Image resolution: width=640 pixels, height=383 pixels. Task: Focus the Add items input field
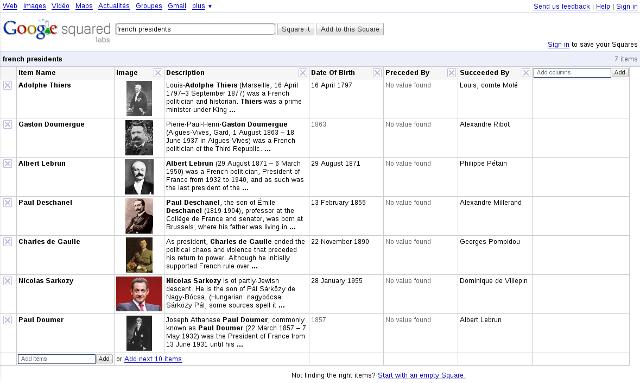pyautogui.click(x=57, y=359)
